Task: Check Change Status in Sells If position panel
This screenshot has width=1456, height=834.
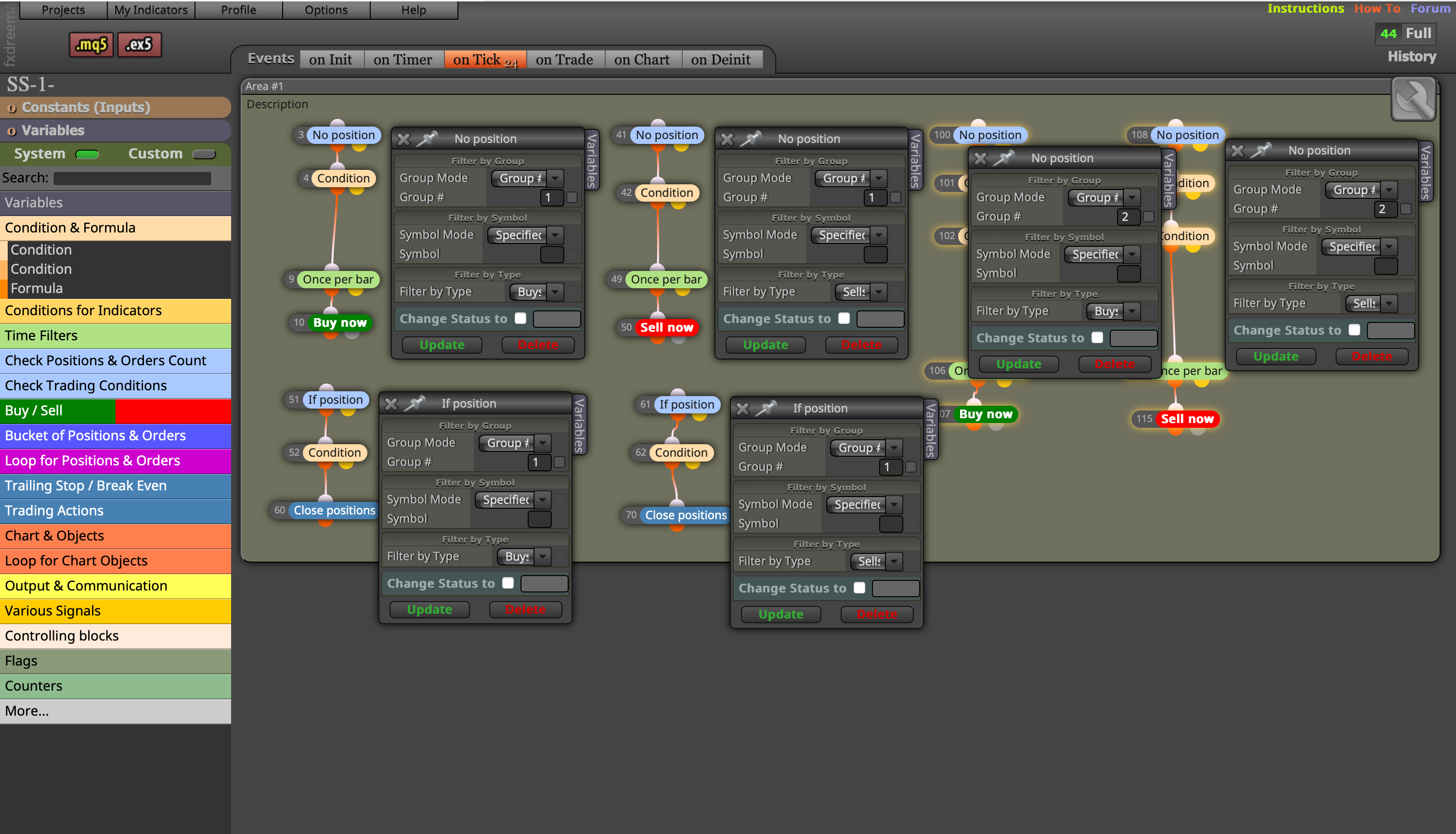Action: click(x=859, y=588)
